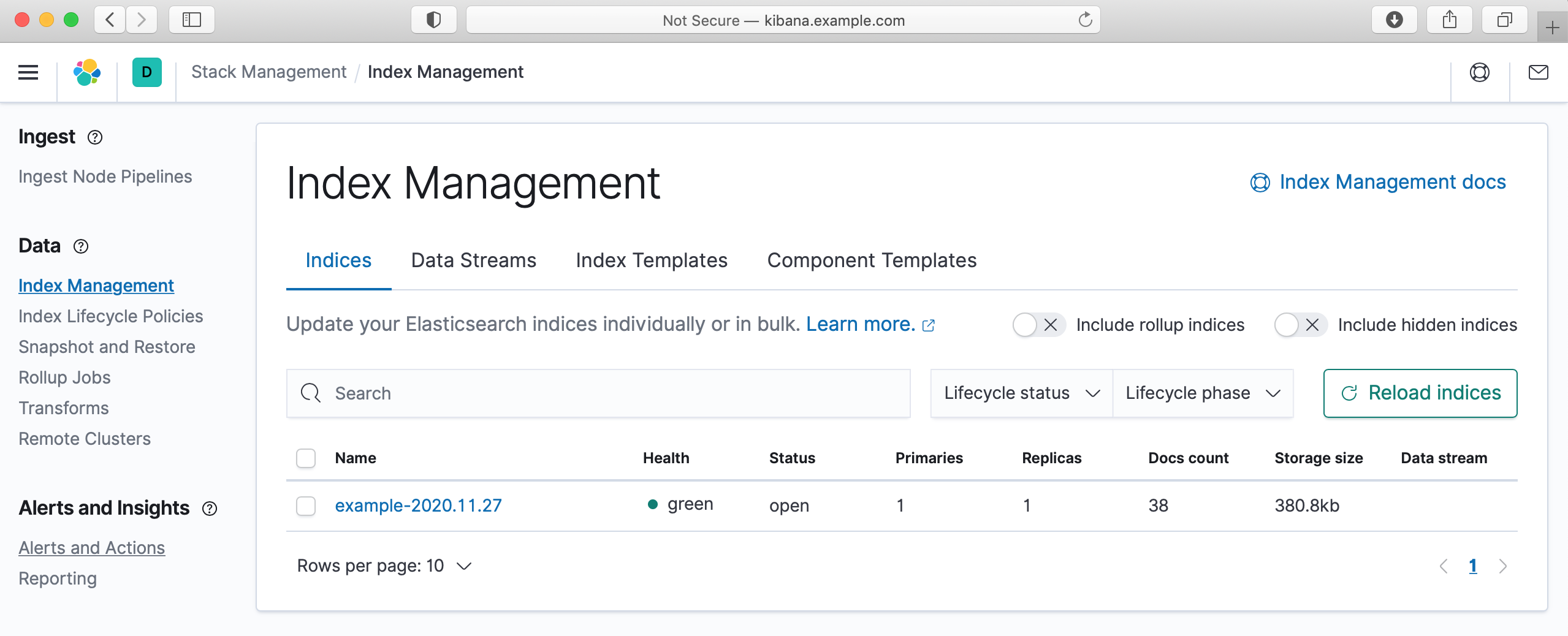Open Remote Clusters in sidebar
This screenshot has width=1568, height=636.
click(85, 439)
